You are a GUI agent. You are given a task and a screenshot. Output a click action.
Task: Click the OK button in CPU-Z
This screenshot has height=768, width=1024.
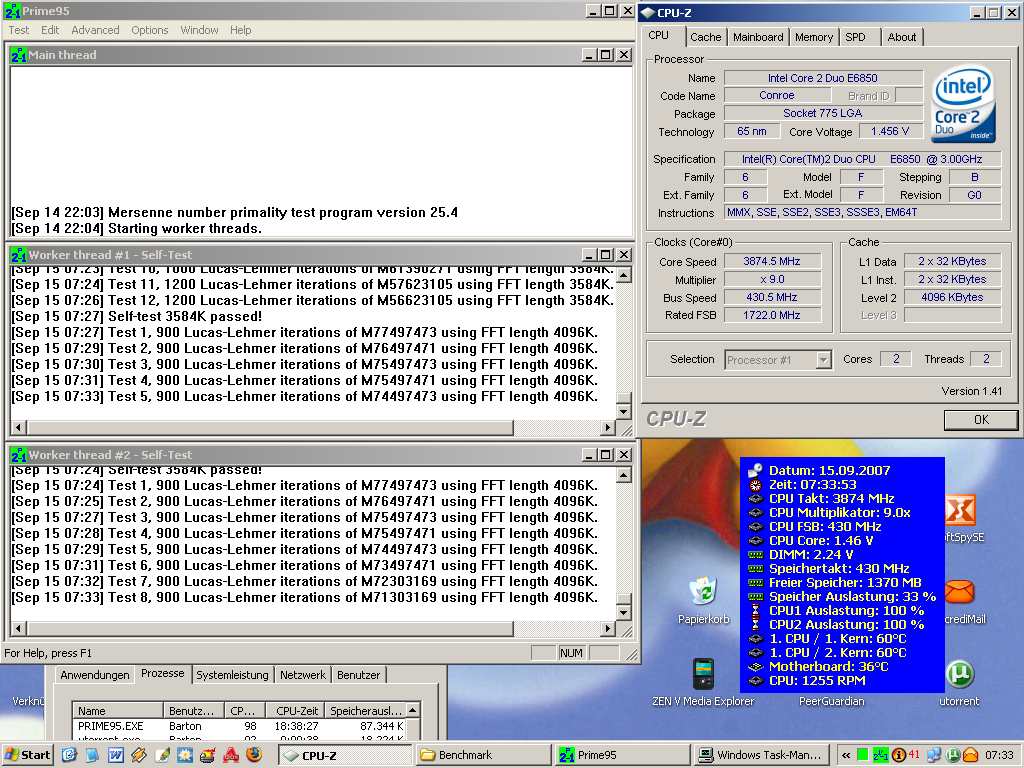980,420
